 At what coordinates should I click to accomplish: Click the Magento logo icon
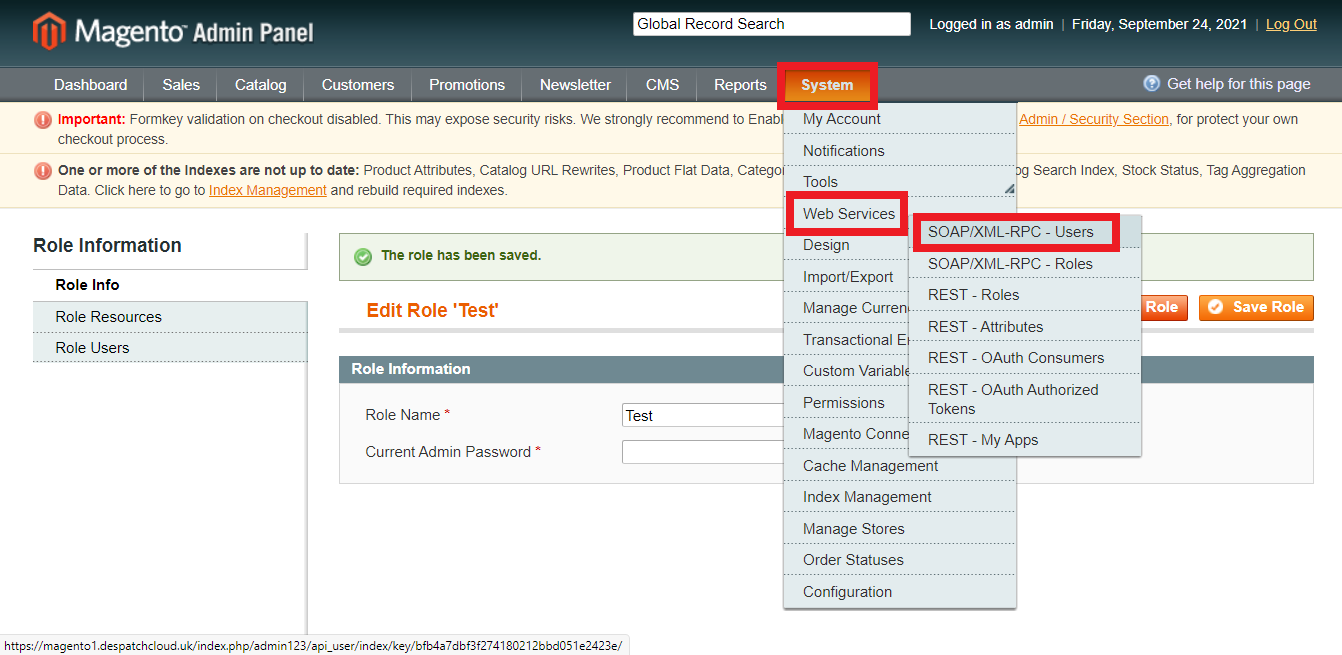click(x=49, y=31)
